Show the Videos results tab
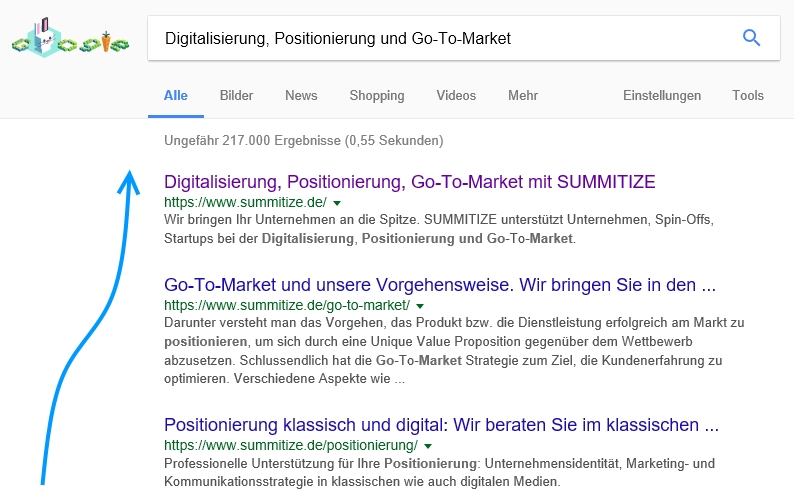The image size is (800, 503). click(x=456, y=95)
